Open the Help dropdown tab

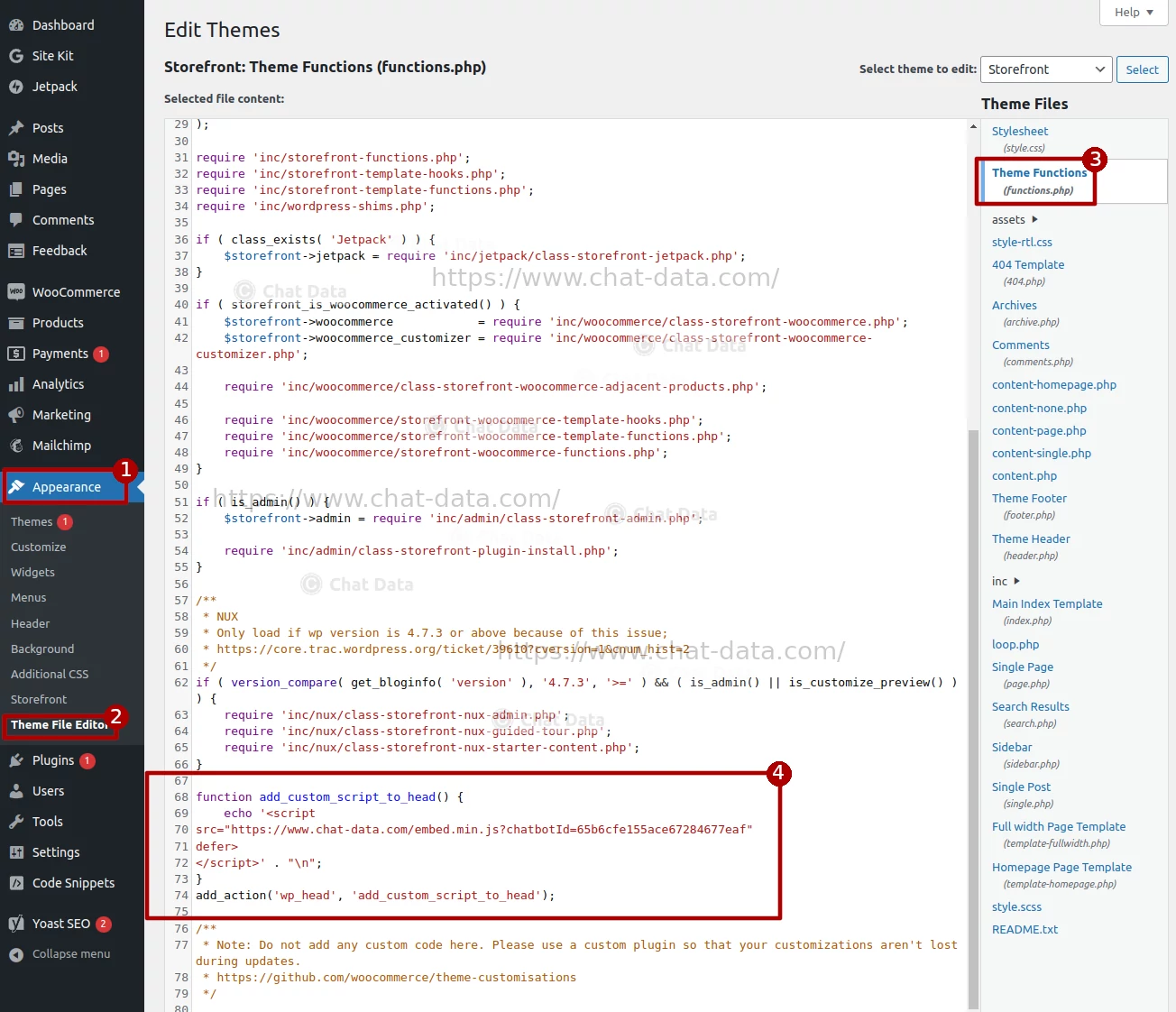coord(1134,13)
